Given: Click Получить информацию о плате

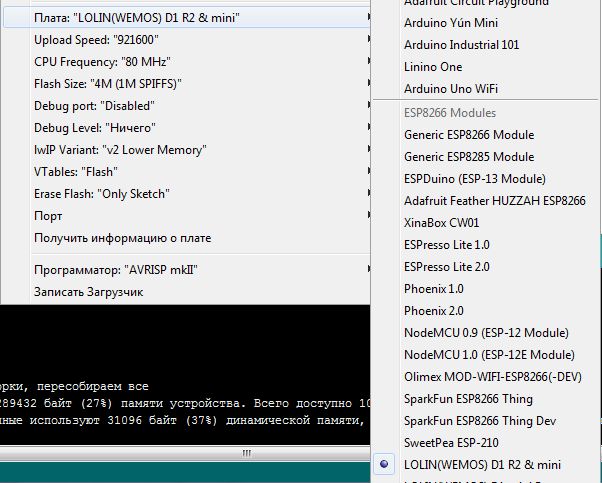Looking at the screenshot, I should [187, 238].
